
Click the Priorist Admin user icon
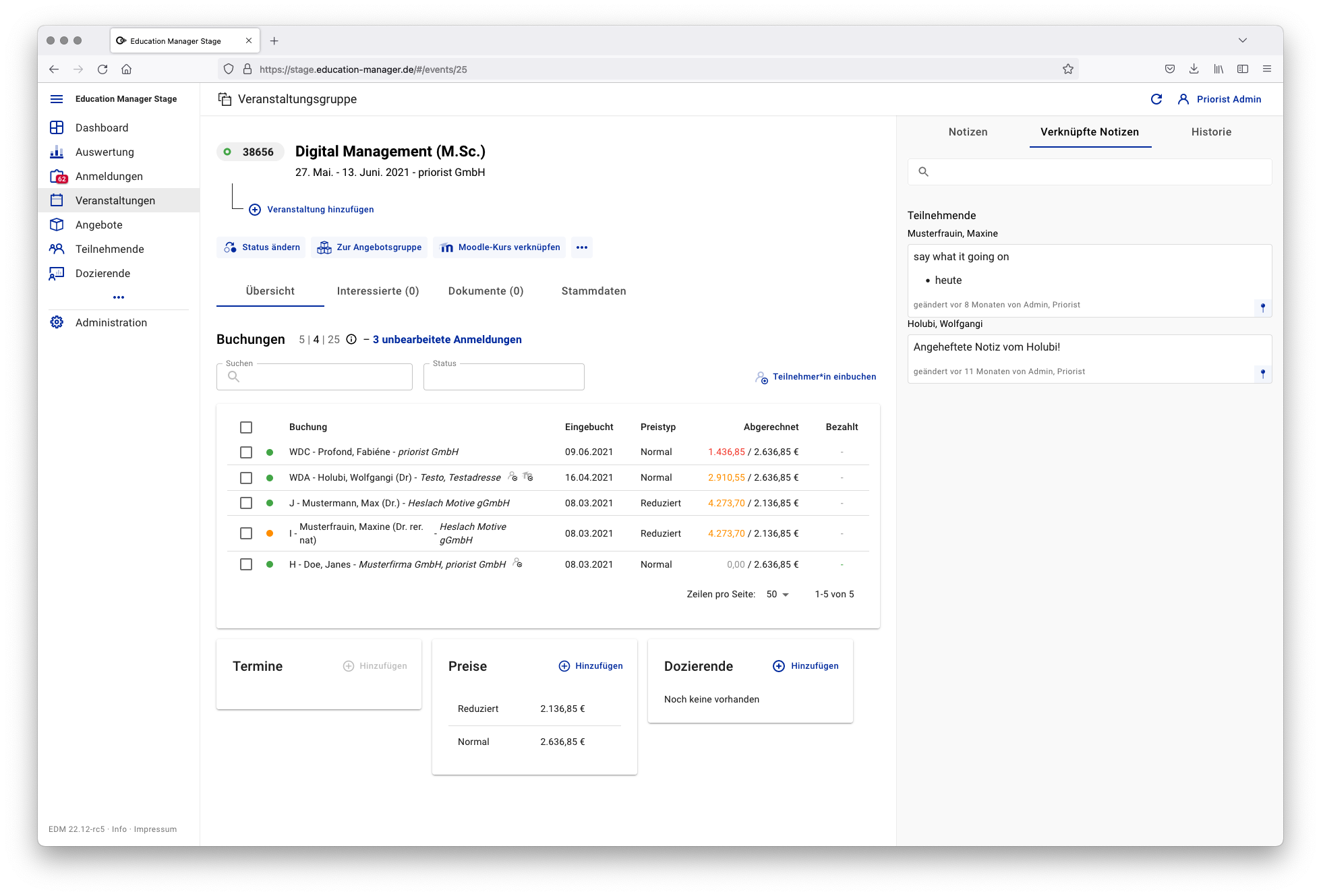[1183, 99]
